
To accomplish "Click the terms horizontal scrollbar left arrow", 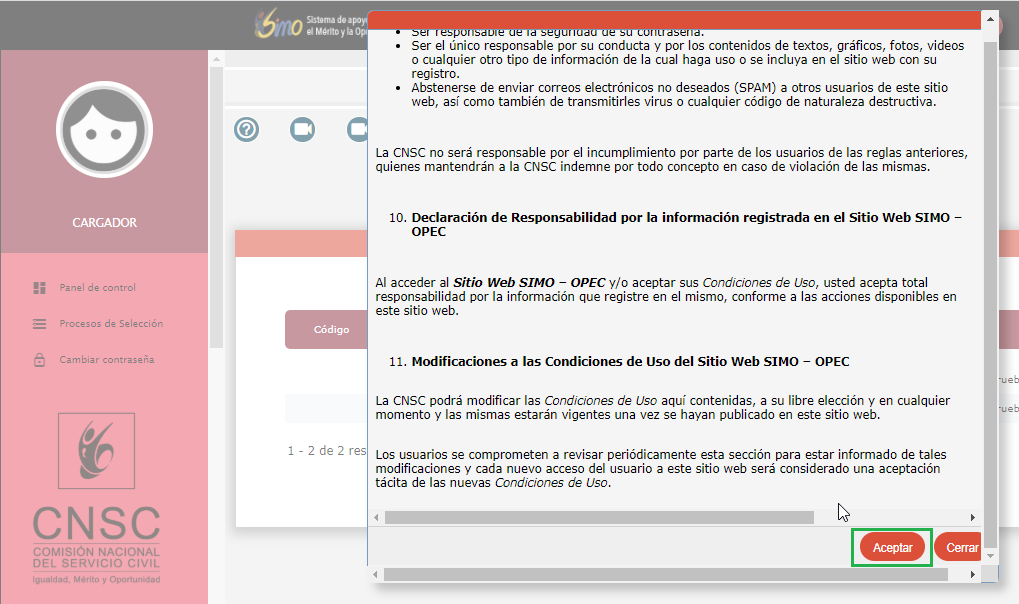I will [x=377, y=517].
